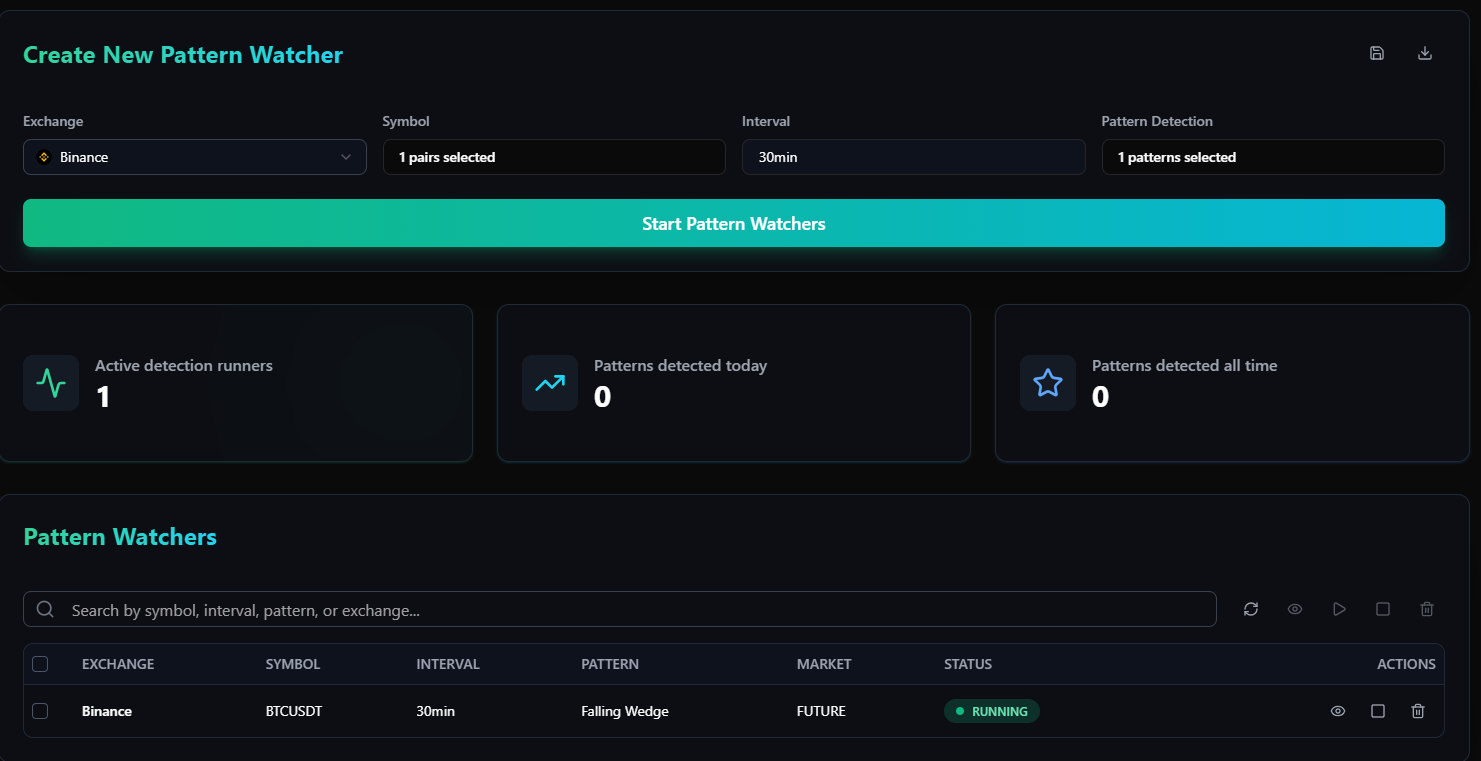Open the Symbol pairs selection dropdown

pyautogui.click(x=554, y=157)
